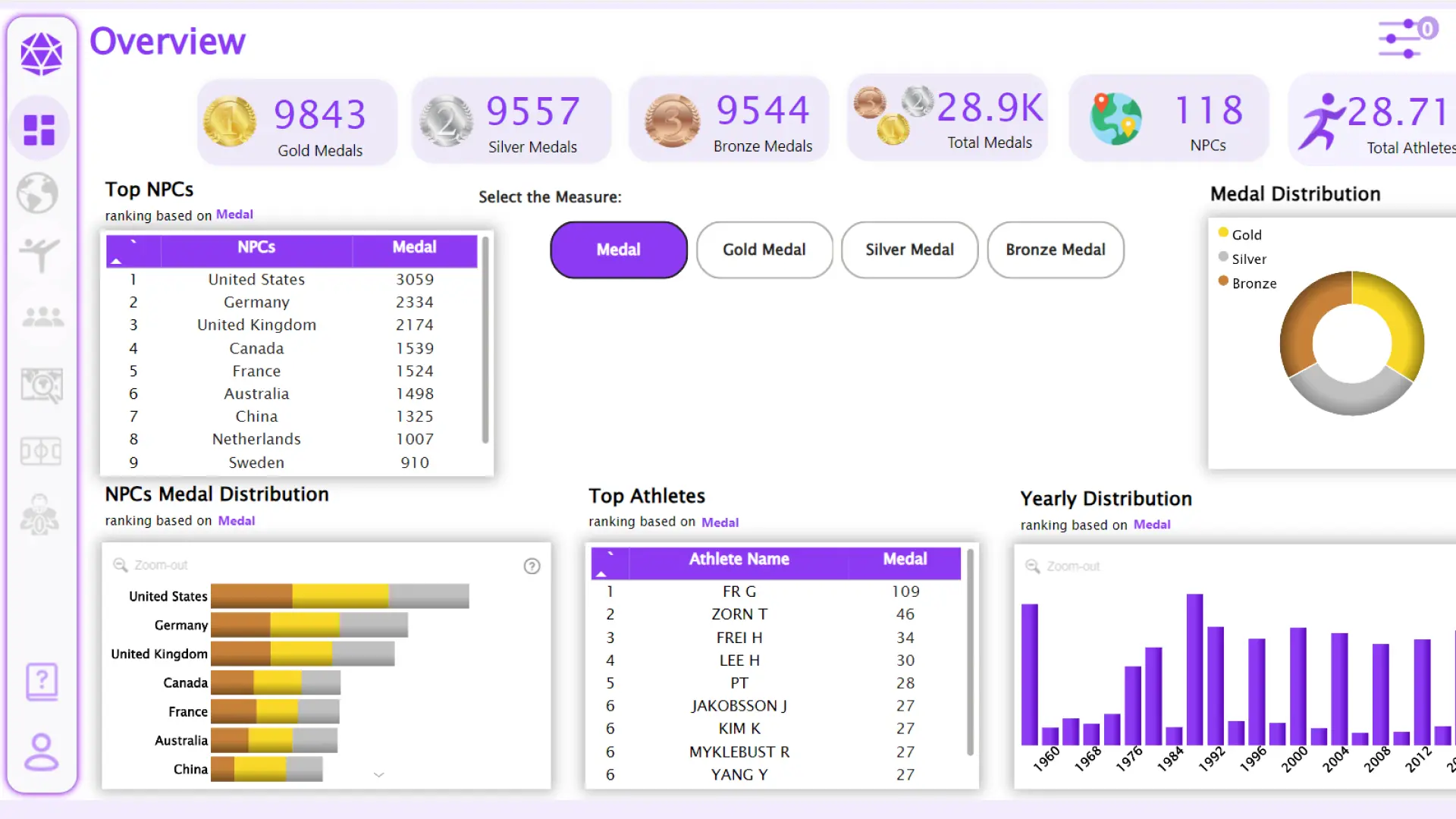Select athlete ZORN T row
Viewport: 1456px width, 819px height.
(x=776, y=614)
